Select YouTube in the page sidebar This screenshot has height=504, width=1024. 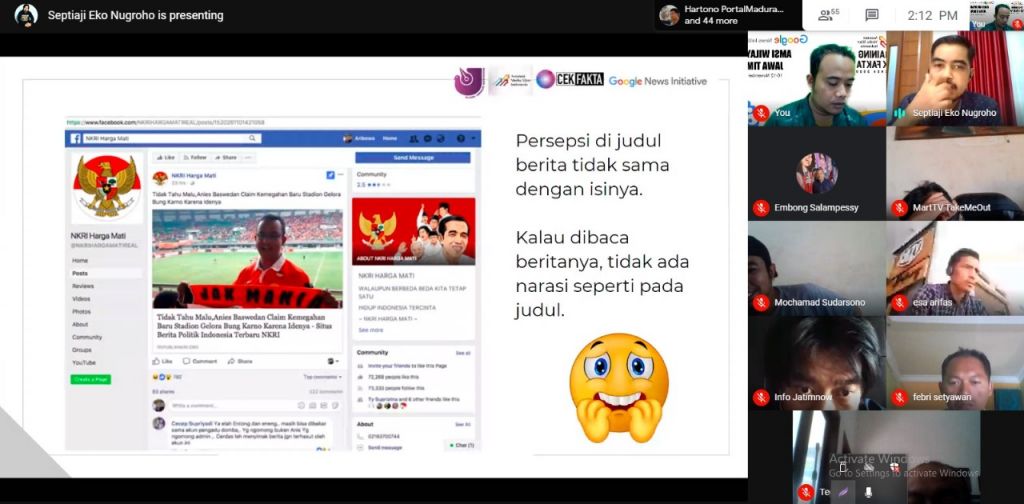coord(84,362)
